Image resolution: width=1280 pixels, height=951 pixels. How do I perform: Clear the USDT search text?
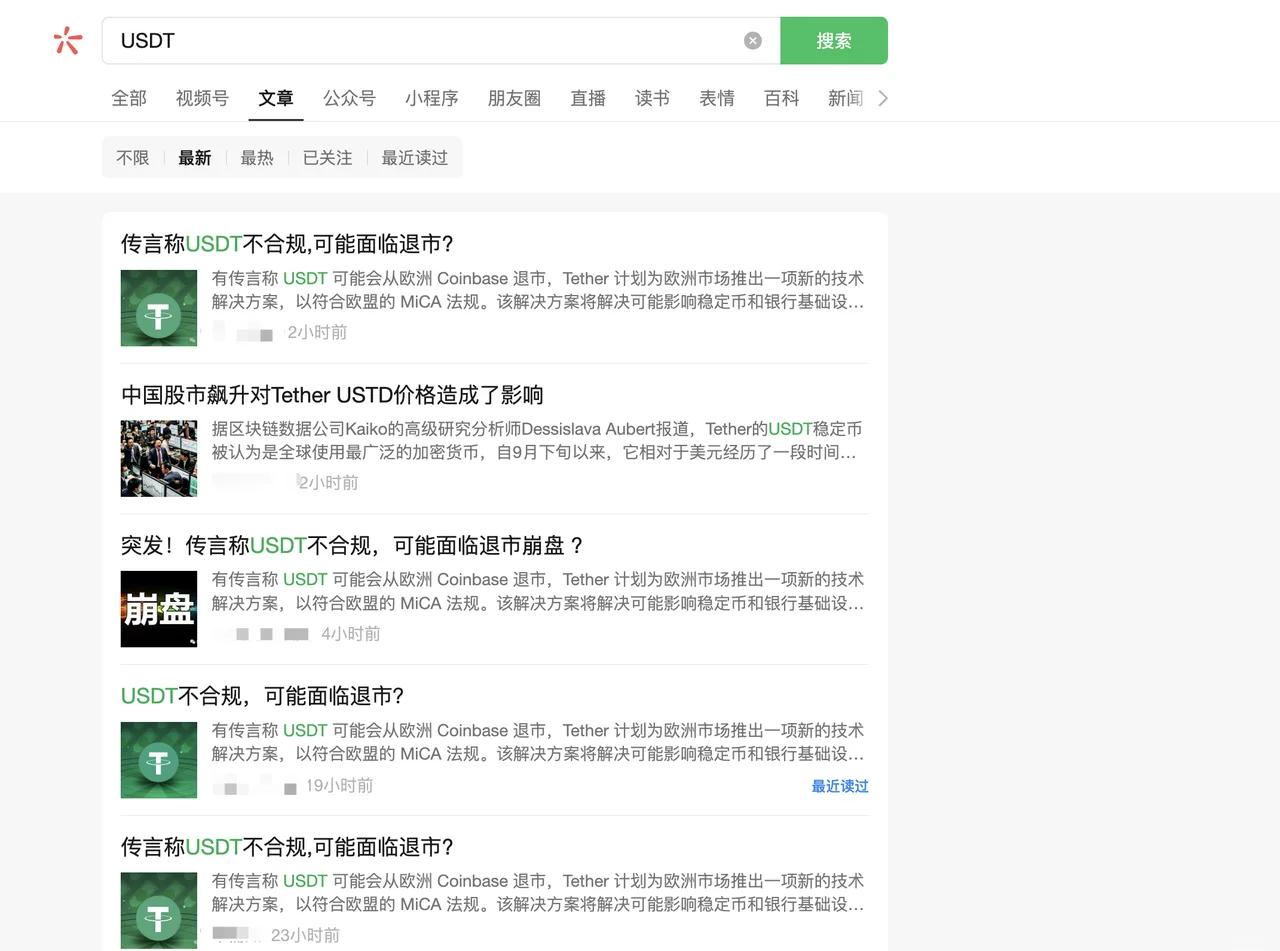click(753, 40)
